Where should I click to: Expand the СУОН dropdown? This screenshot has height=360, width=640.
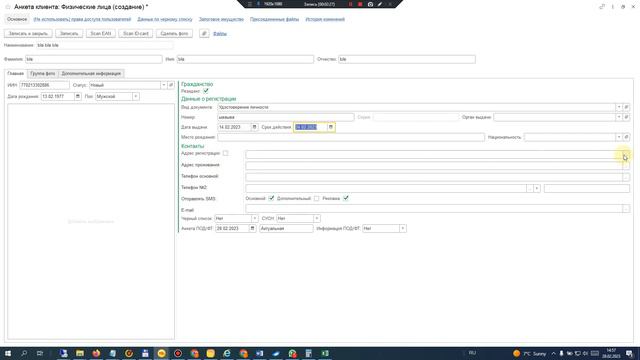pyautogui.click(x=316, y=218)
